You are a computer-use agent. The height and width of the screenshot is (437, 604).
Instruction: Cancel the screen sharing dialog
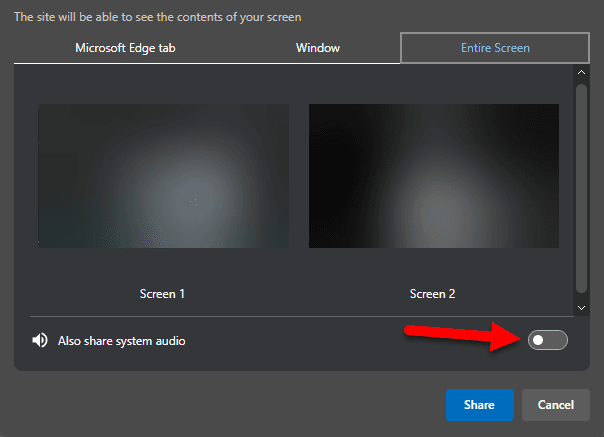point(555,405)
